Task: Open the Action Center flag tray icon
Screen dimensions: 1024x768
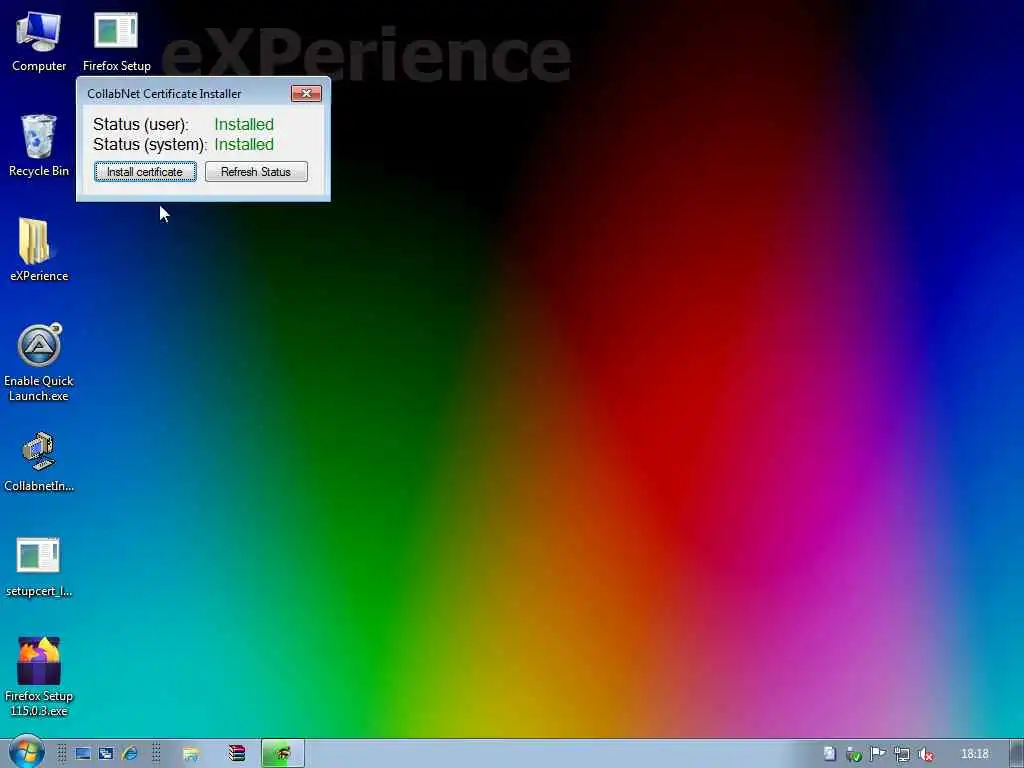Action: click(877, 754)
